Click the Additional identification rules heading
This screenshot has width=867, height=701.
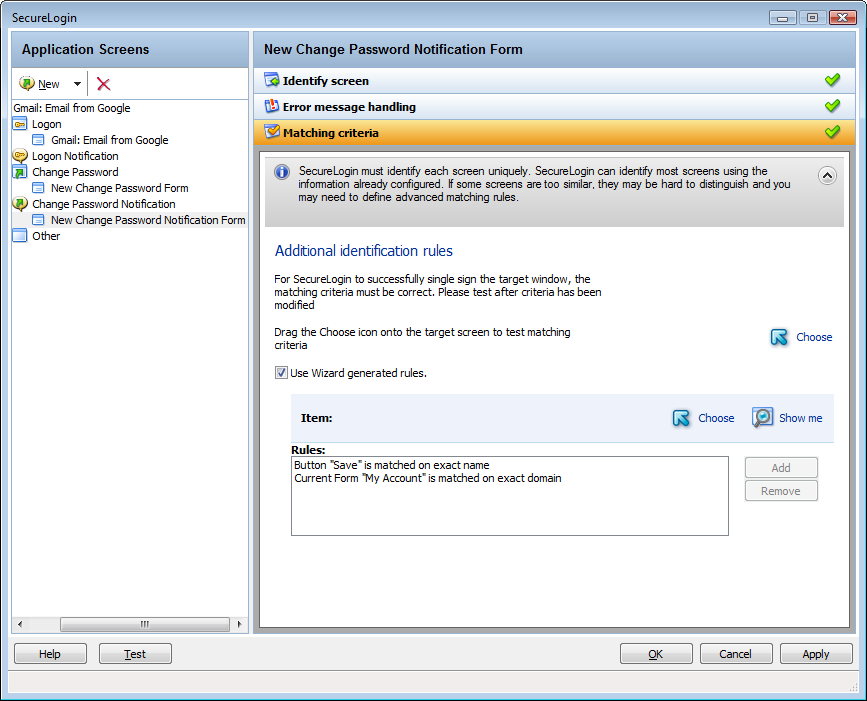364,251
